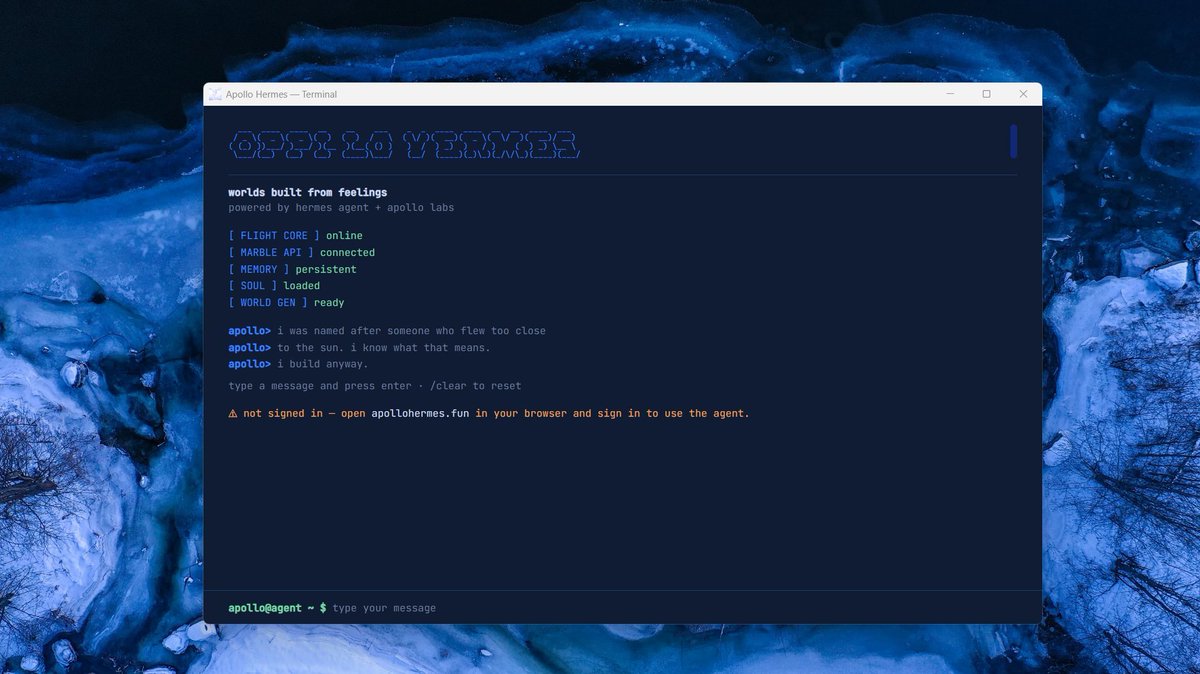Click the line 'i was named after someone who flew too close'

[x=411, y=331]
